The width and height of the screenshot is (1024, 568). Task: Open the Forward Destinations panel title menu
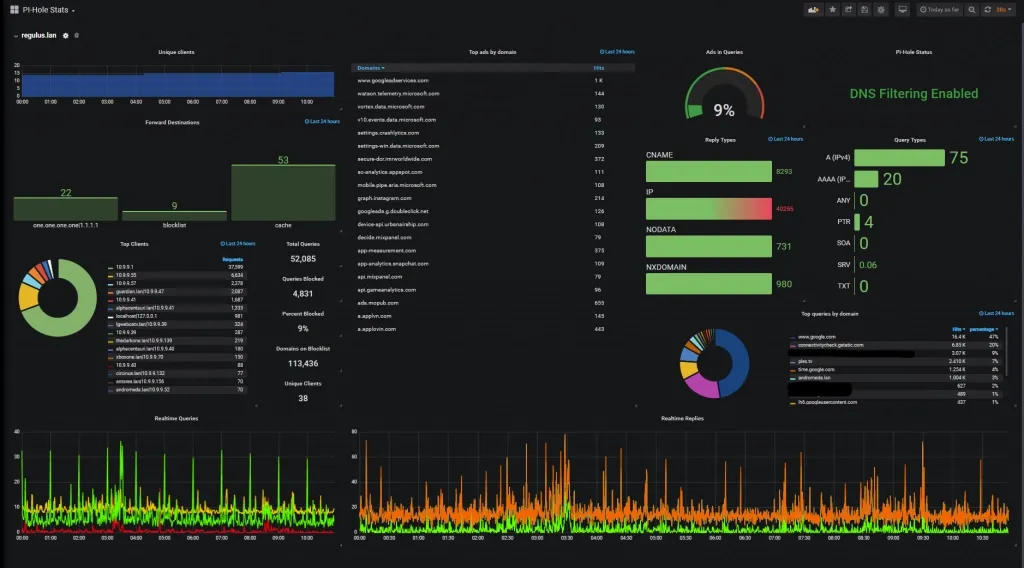(172, 122)
